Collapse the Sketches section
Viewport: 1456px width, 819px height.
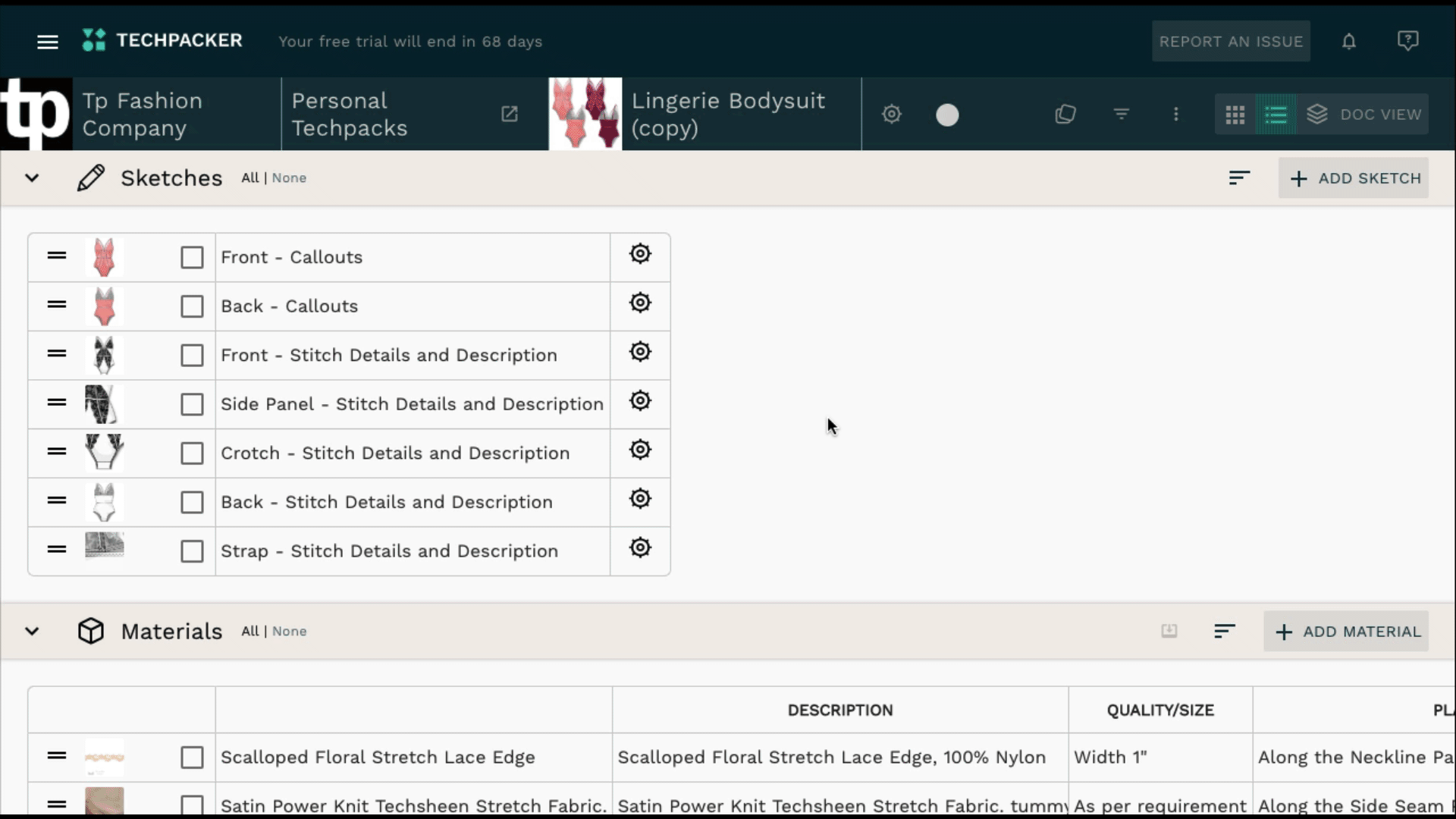point(32,178)
